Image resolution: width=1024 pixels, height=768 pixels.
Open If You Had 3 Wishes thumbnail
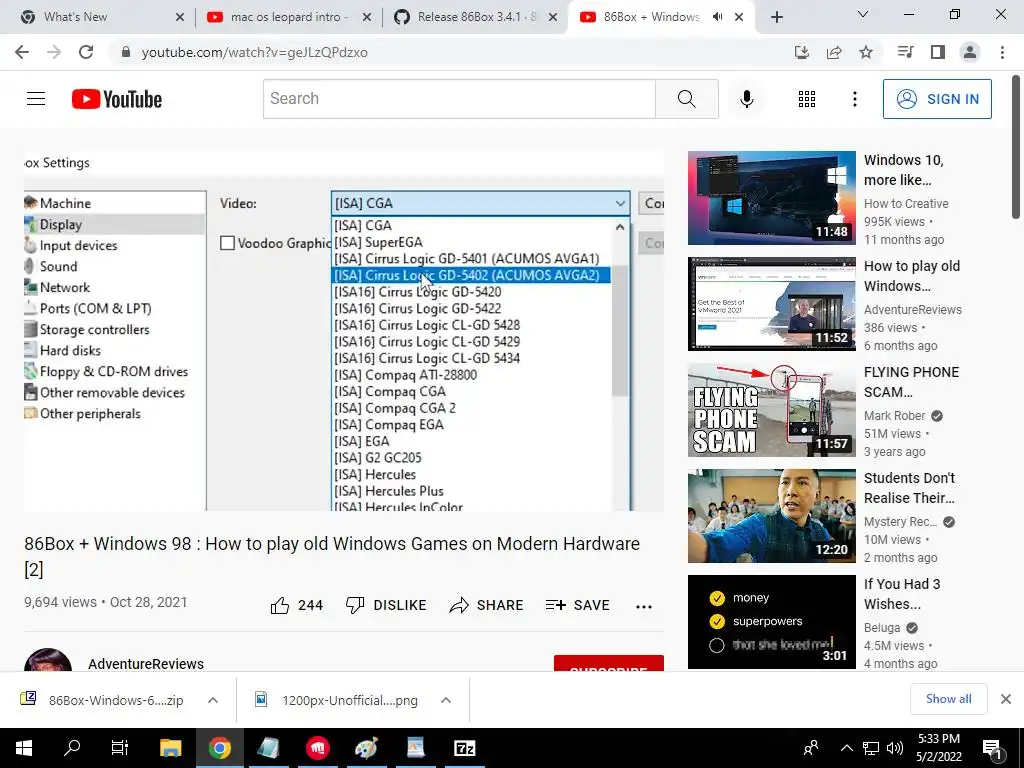tap(772, 622)
